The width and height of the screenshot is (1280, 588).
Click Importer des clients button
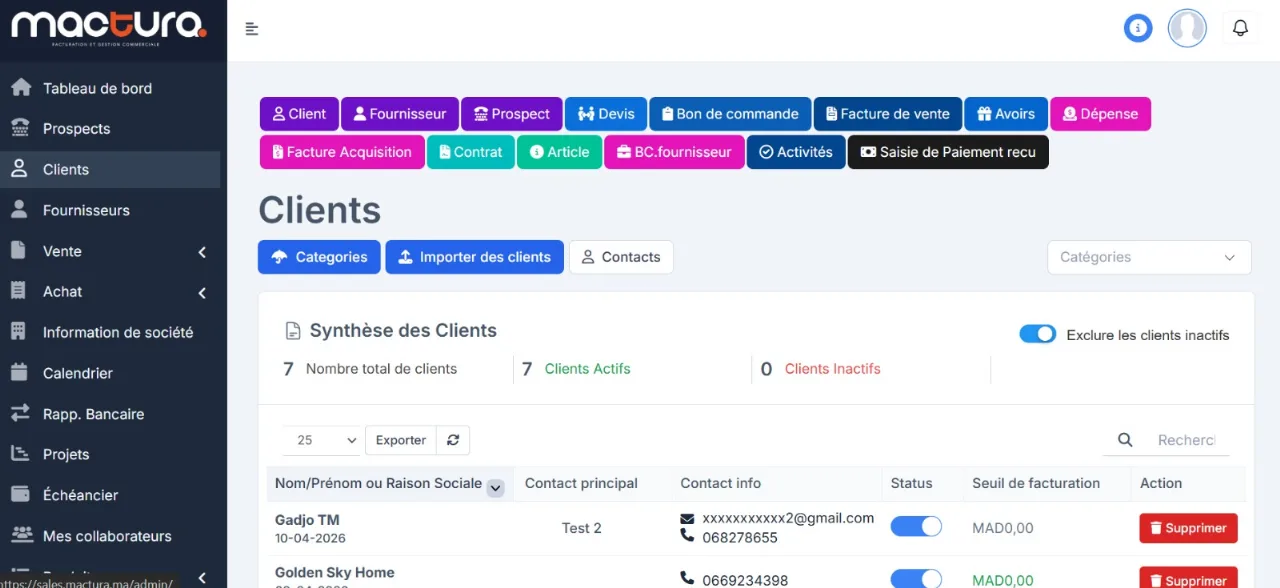click(475, 257)
